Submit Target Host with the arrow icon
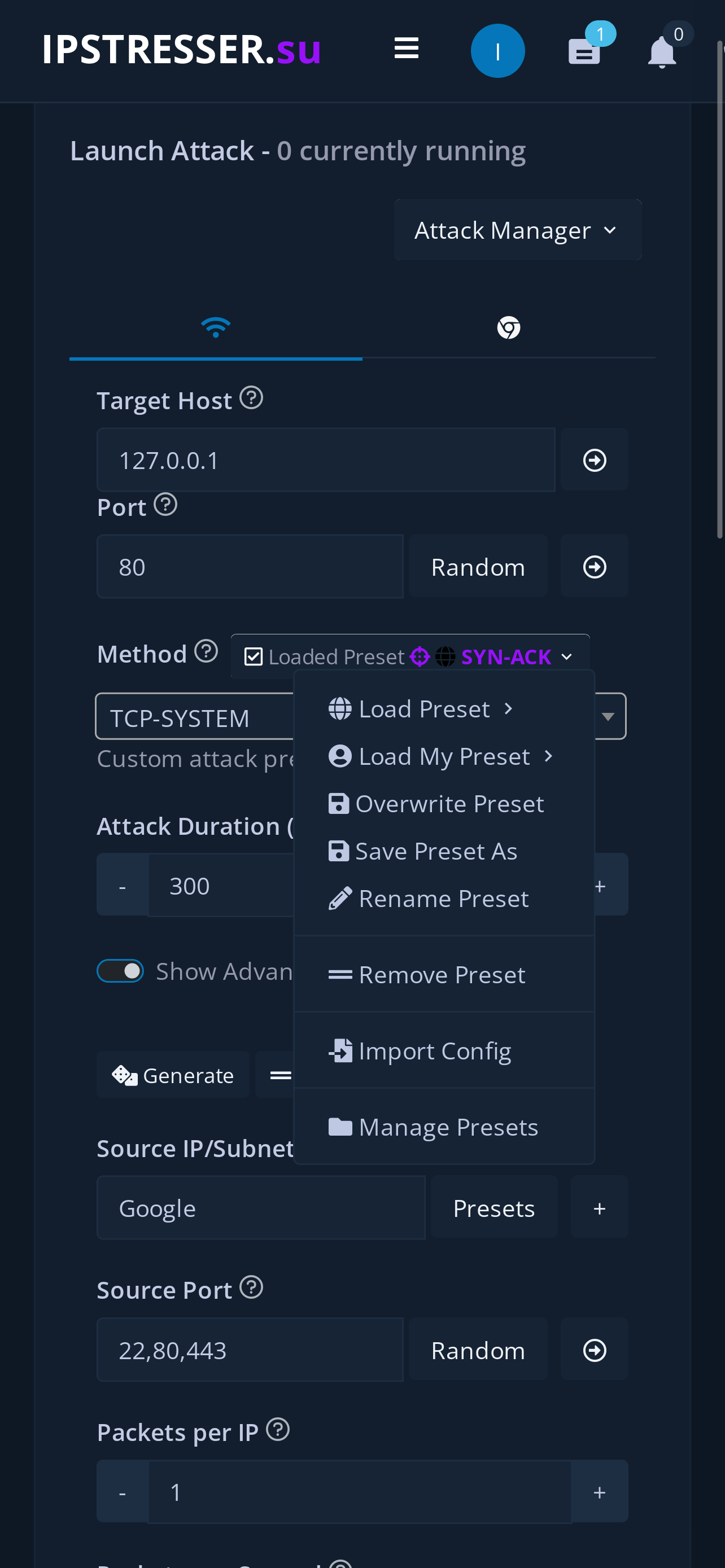Image resolution: width=725 pixels, height=1568 pixels. pos(593,459)
